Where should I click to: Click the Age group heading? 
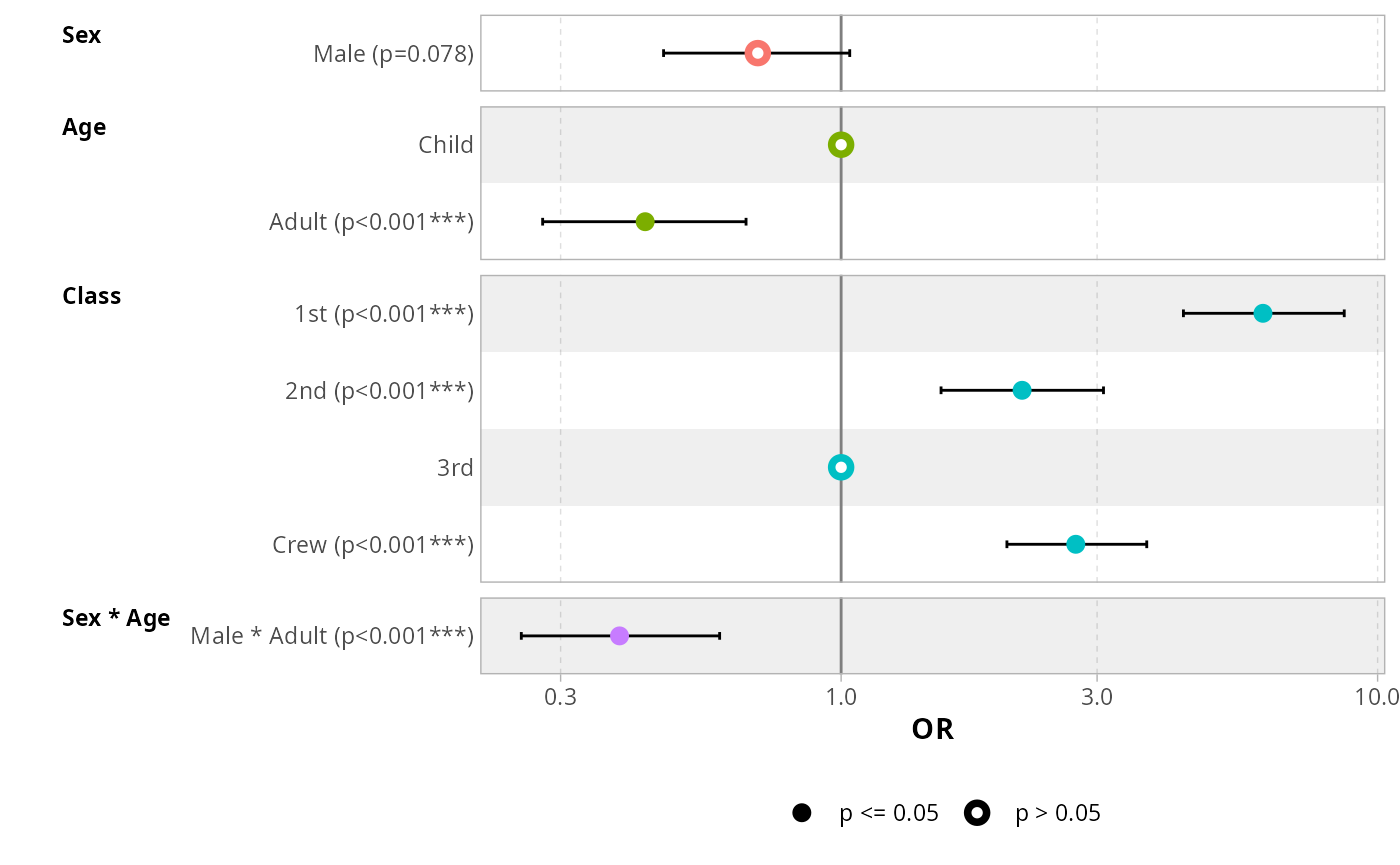click(84, 127)
